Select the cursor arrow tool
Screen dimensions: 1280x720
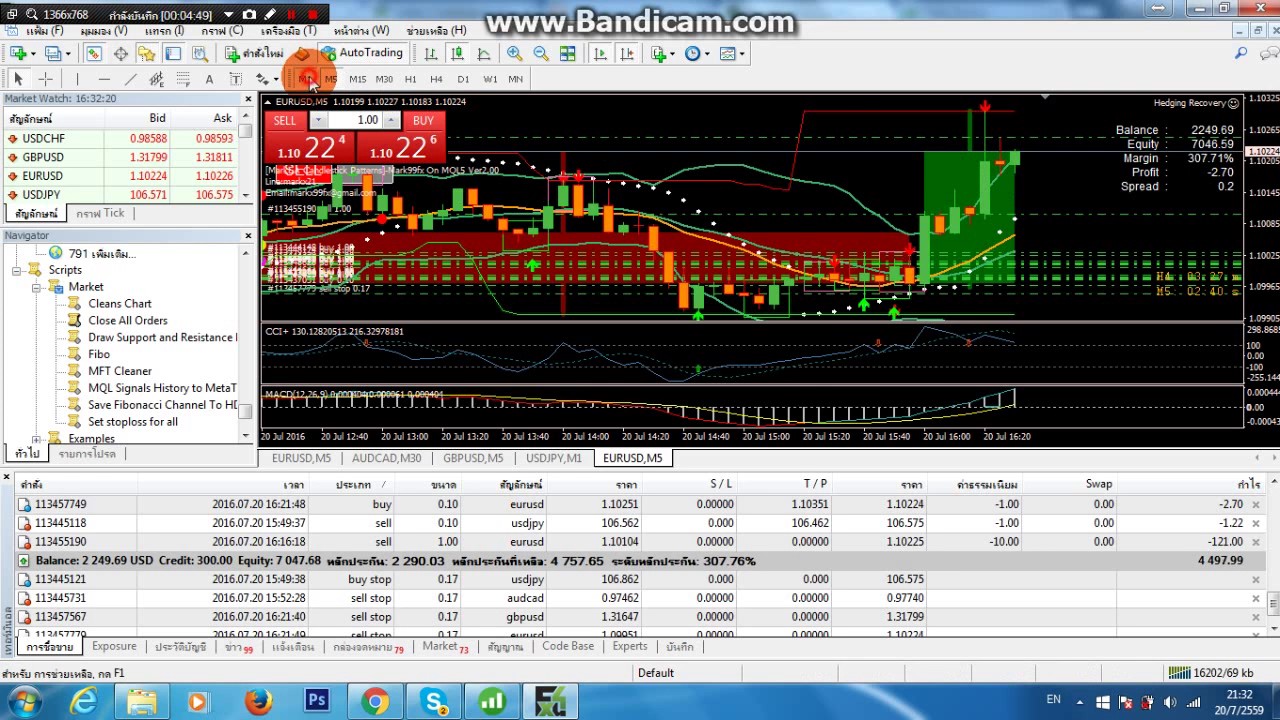pyautogui.click(x=18, y=79)
